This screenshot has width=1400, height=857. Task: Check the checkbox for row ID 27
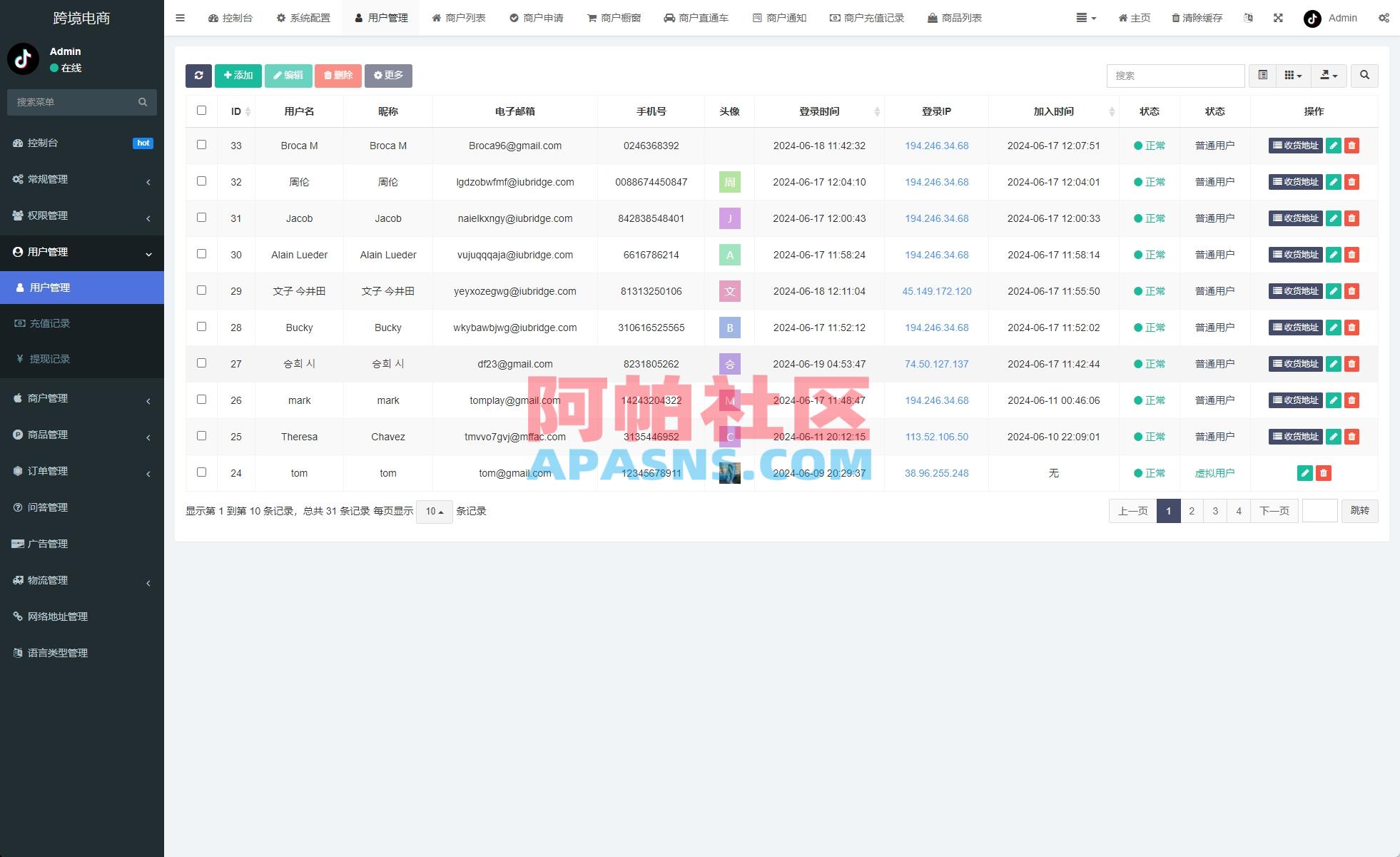point(201,363)
